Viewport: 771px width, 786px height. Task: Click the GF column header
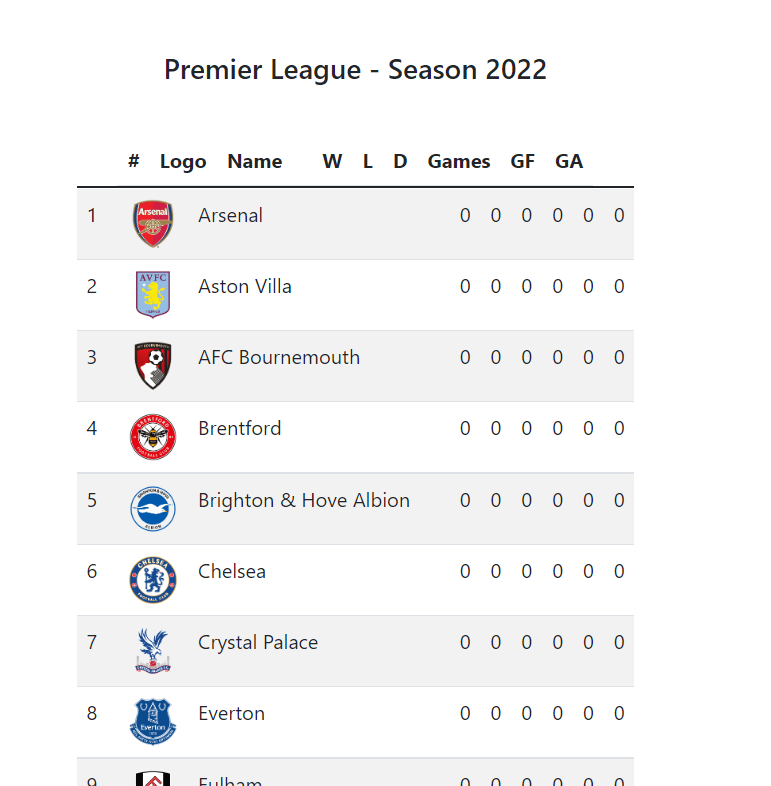pyautogui.click(x=523, y=161)
